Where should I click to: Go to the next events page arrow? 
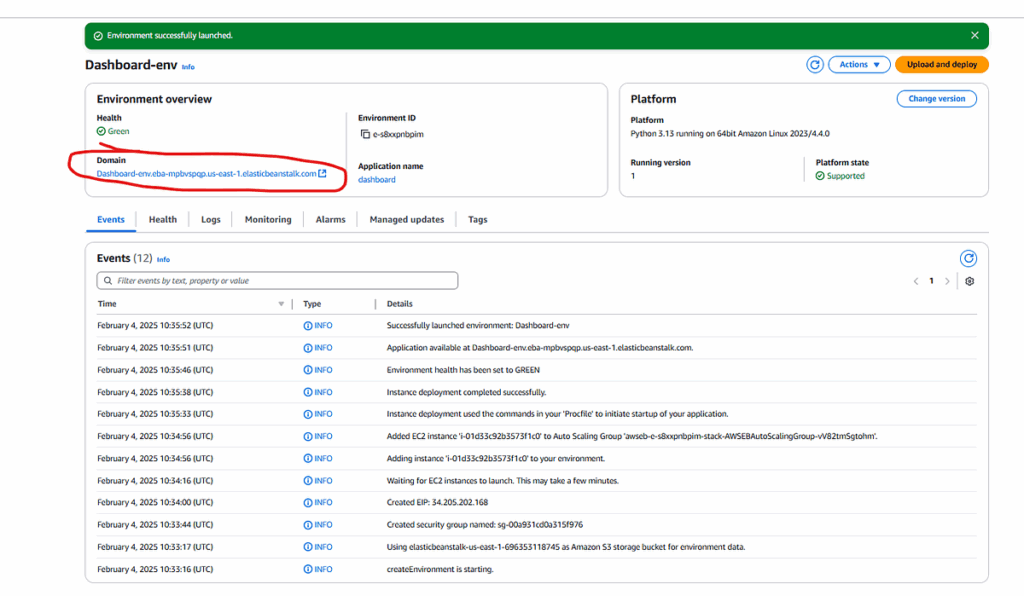coord(947,281)
